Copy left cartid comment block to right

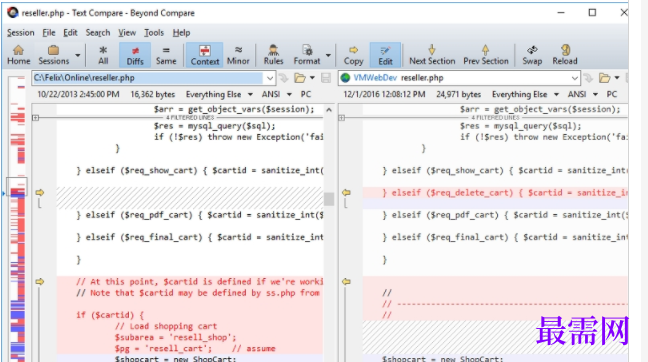click(40, 282)
